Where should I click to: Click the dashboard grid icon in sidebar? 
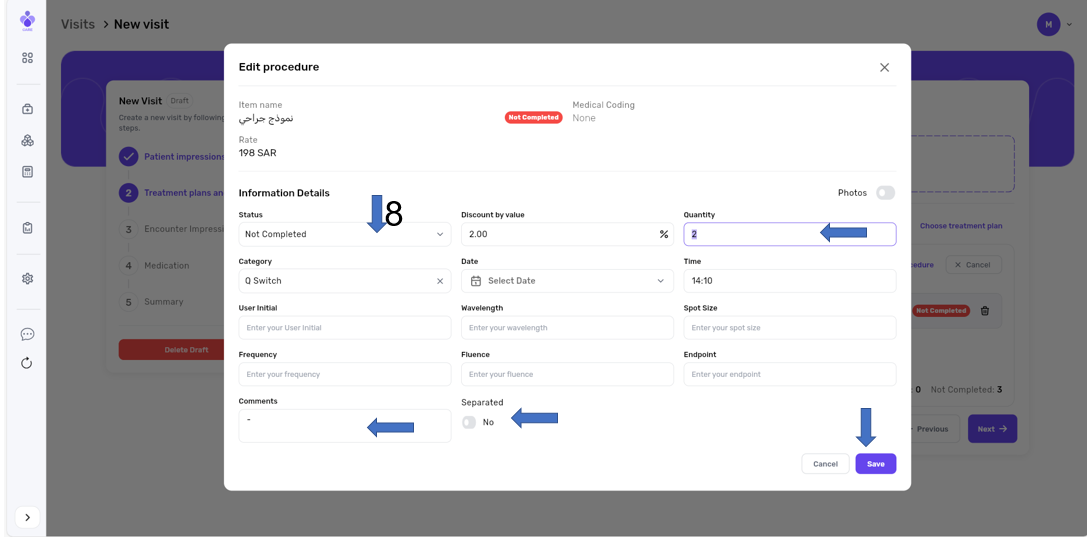pos(27,58)
